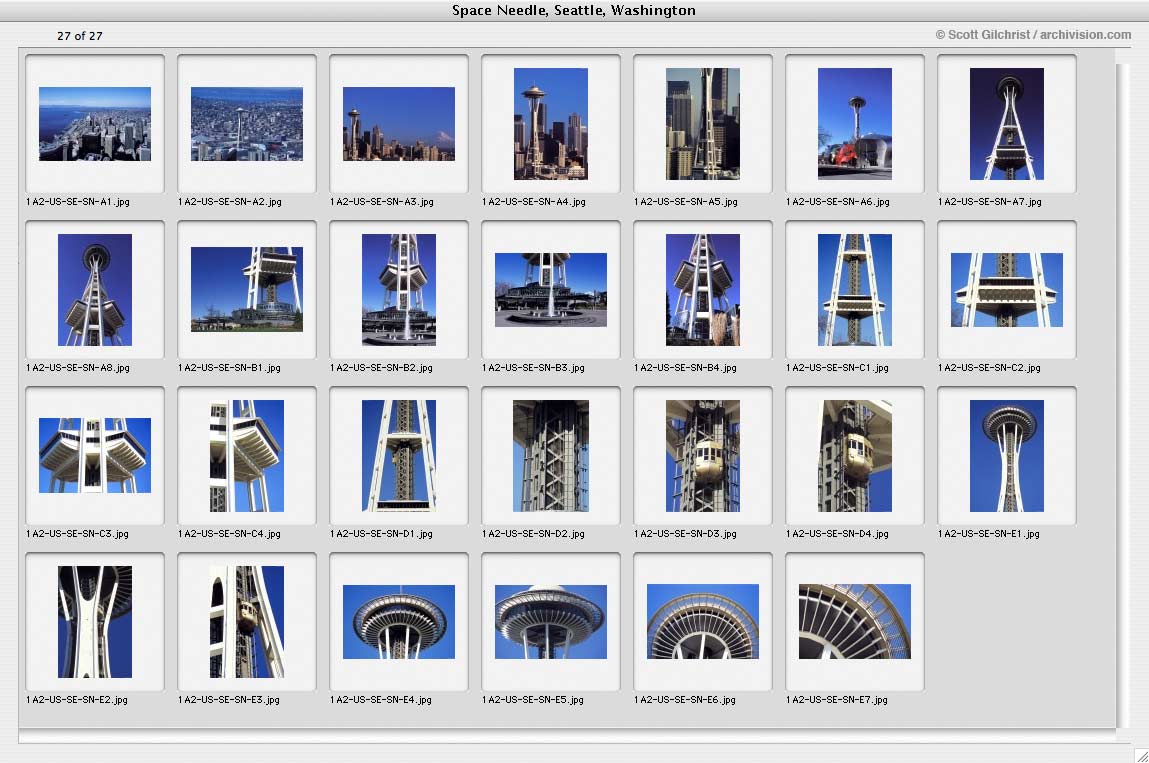This screenshot has height=763, width=1149.
Task: Click the caption "1A2-US-SE-SN-E1.jpg"
Action: click(989, 534)
